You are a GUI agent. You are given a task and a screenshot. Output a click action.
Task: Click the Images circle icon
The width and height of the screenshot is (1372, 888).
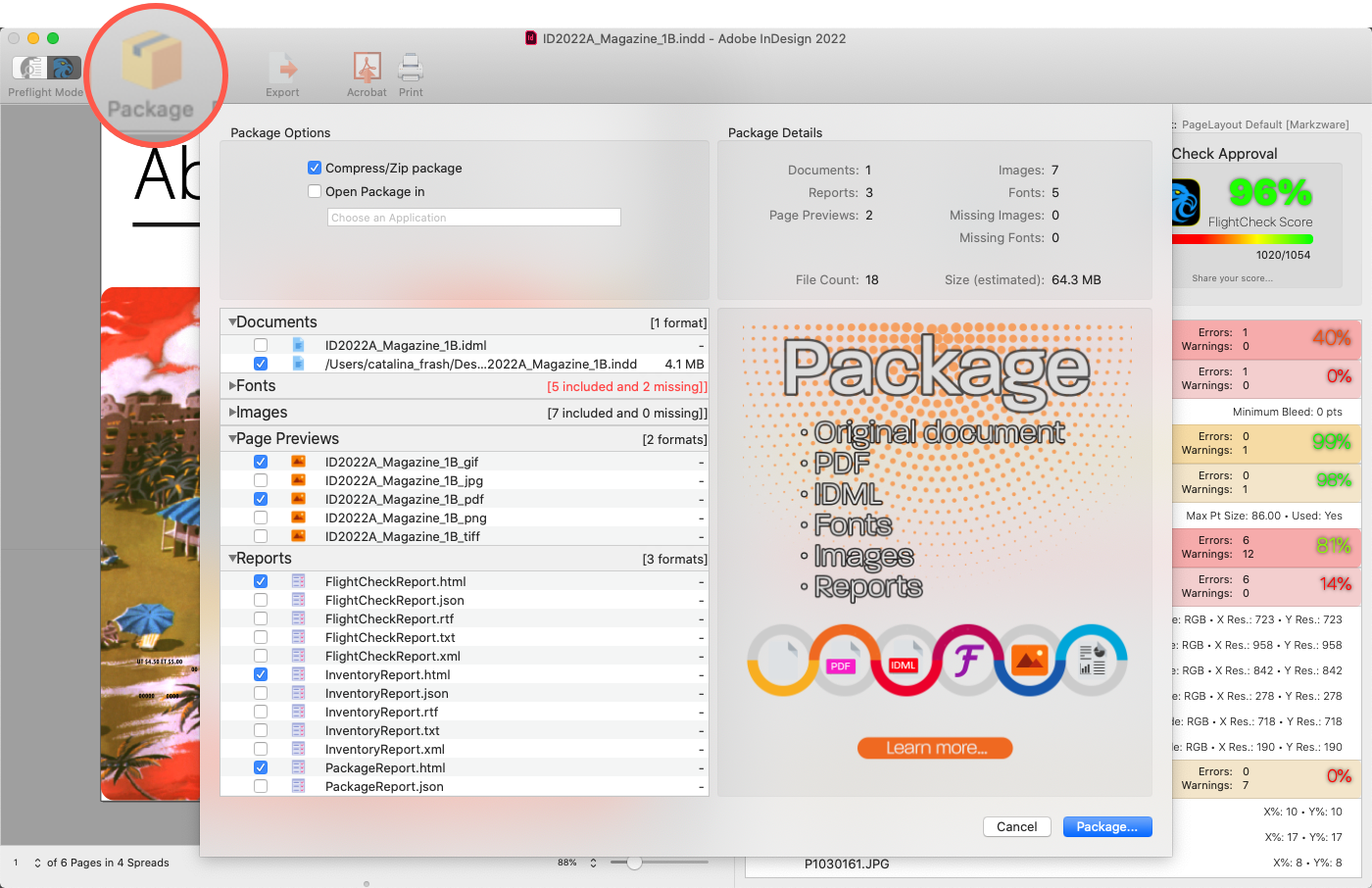point(1030,661)
